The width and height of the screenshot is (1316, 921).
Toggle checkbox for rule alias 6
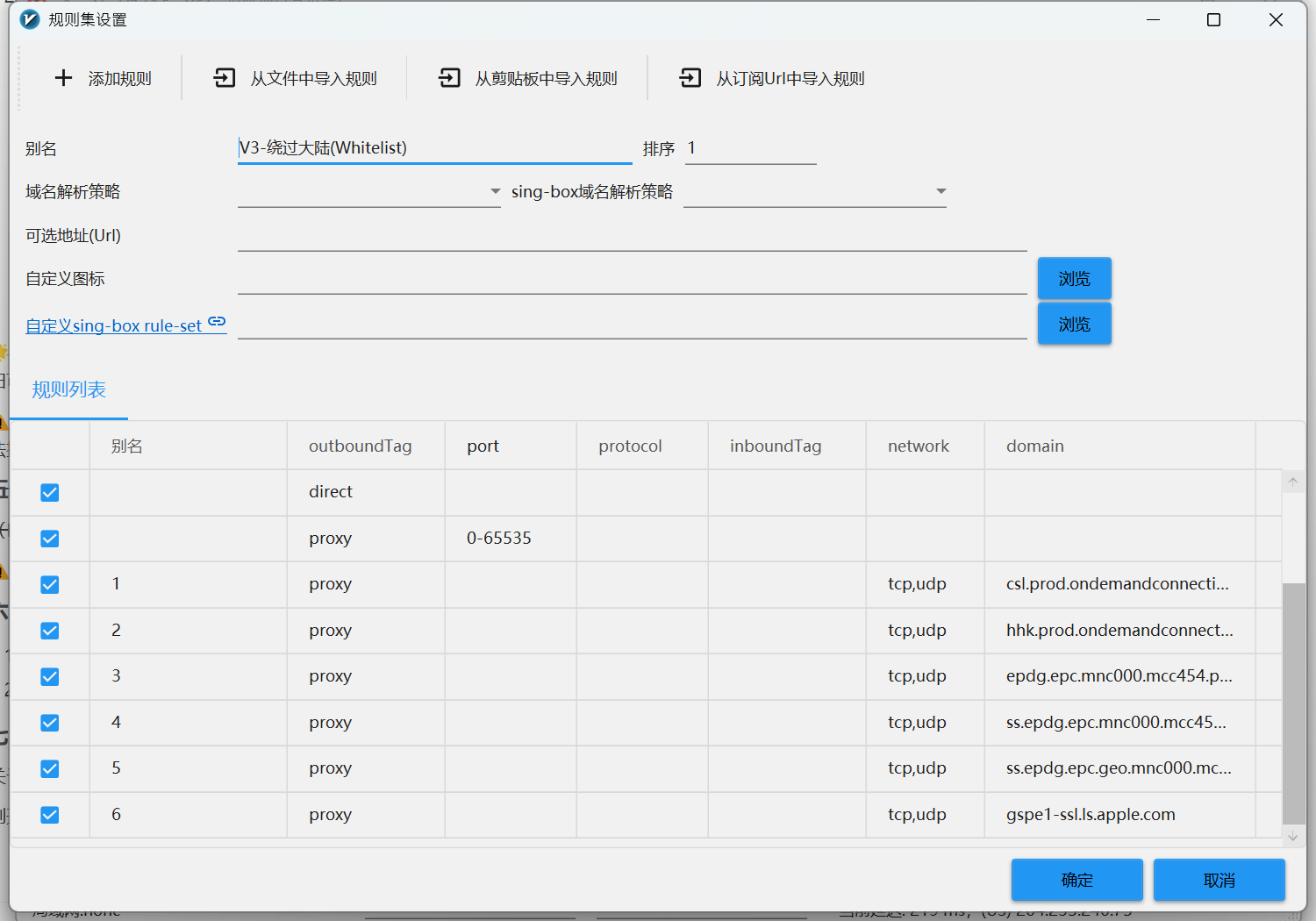pos(50,815)
